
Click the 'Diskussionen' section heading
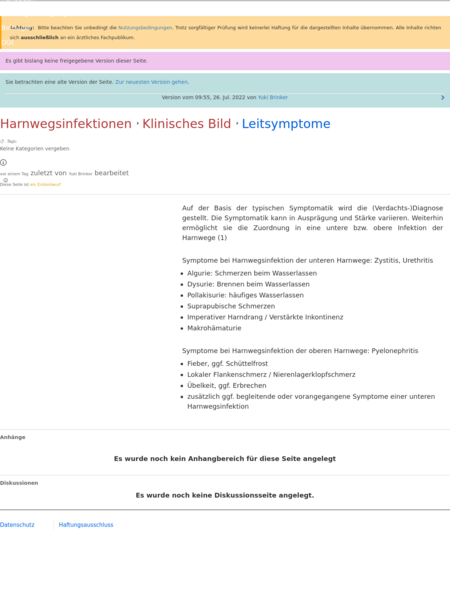(19, 483)
